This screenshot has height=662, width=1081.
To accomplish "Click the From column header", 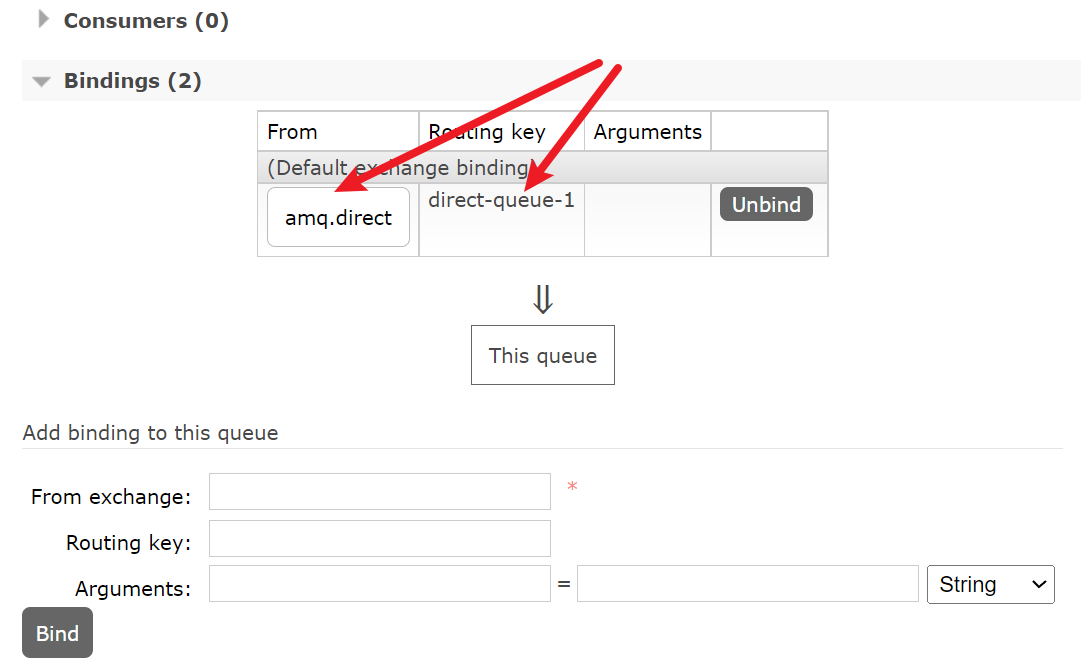I will pos(292,132).
